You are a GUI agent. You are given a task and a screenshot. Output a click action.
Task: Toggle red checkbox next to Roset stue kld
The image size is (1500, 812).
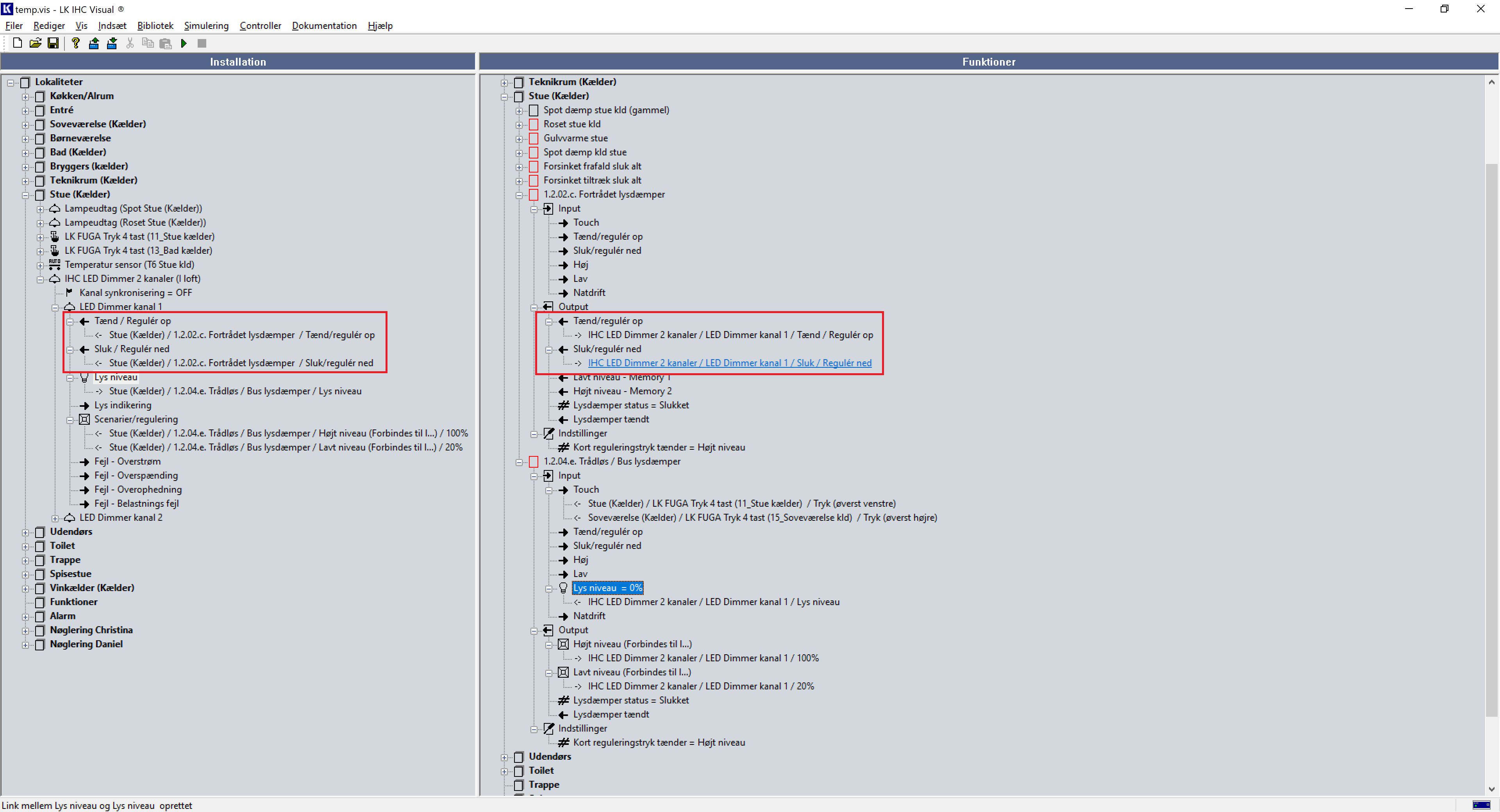[533, 124]
